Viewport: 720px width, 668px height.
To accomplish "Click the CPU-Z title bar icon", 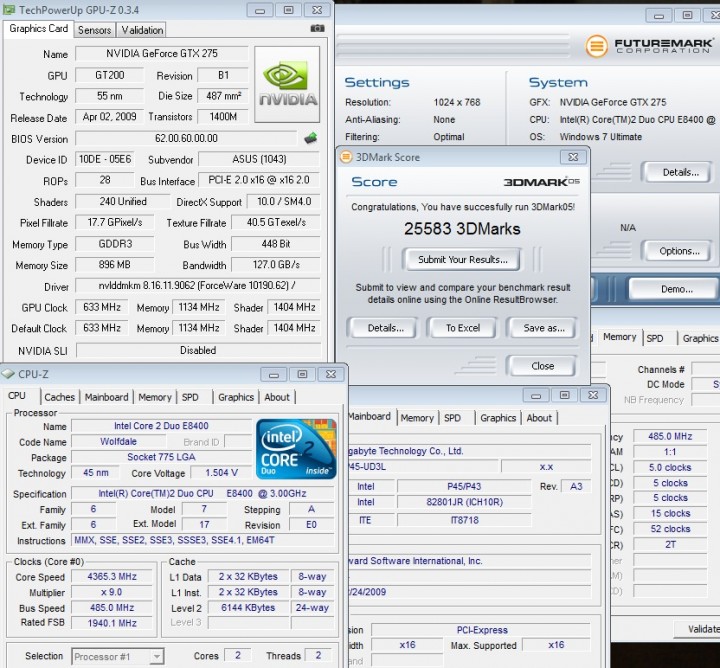I will (8, 374).
